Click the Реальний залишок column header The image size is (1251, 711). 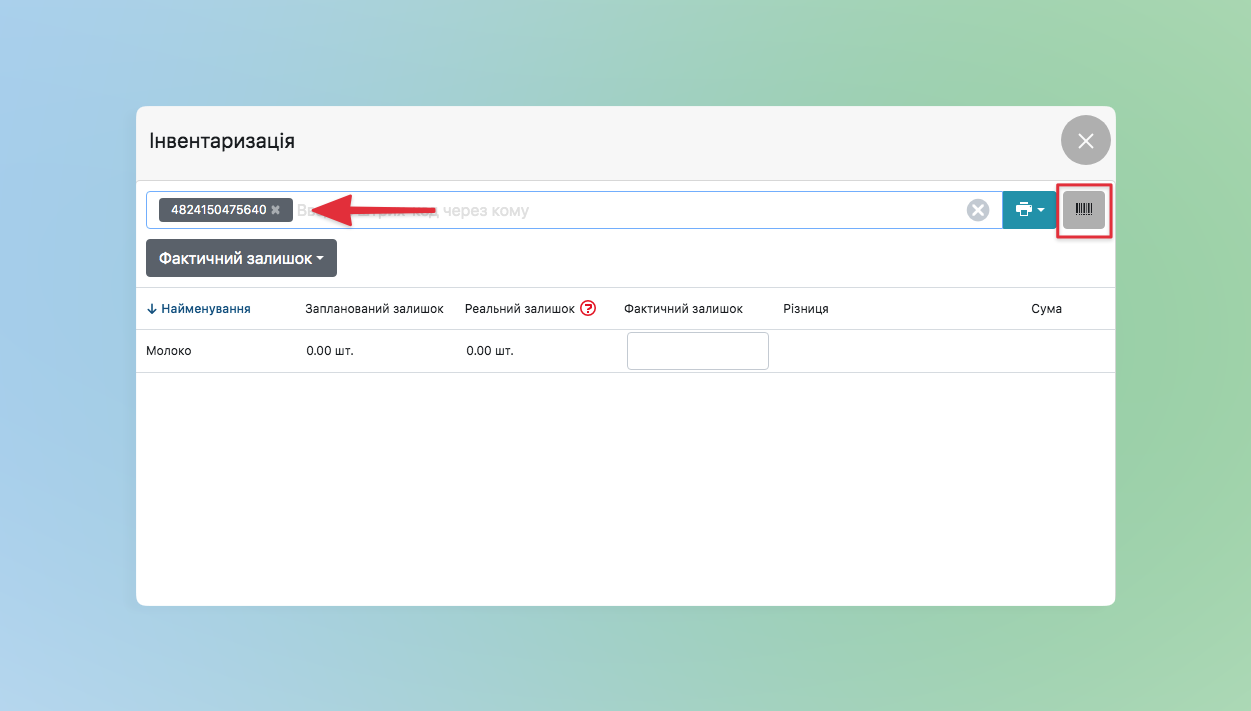tap(519, 309)
